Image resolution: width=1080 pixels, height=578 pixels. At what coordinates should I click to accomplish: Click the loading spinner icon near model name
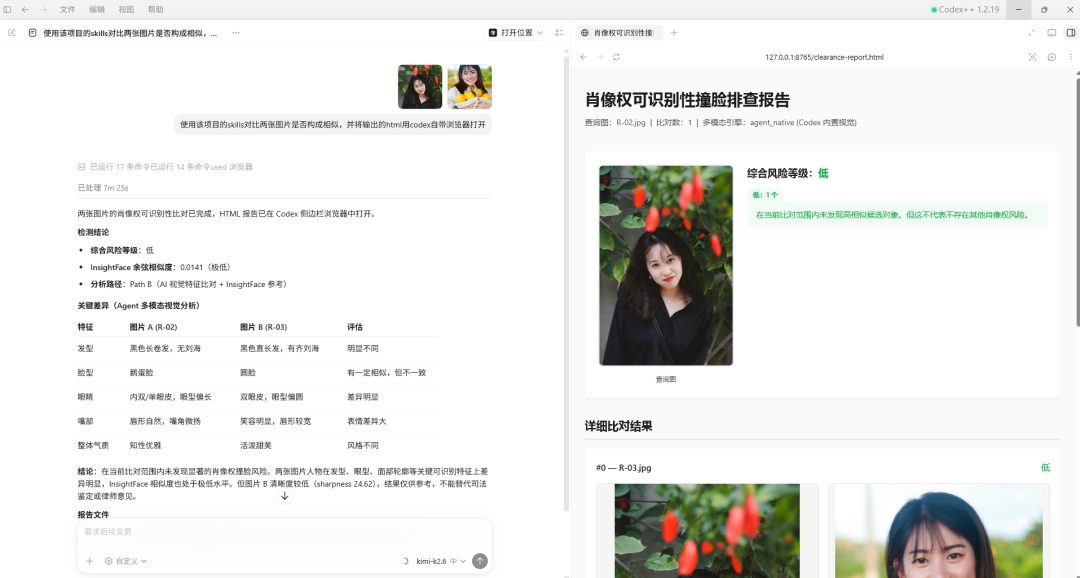point(405,561)
